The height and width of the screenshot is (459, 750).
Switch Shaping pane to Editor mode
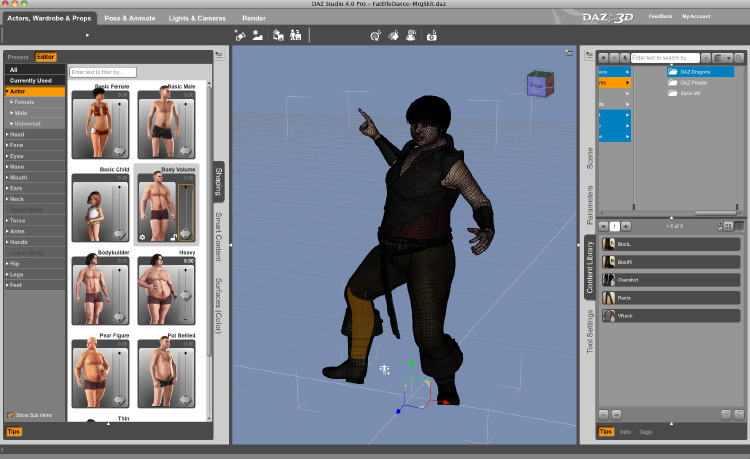pos(45,57)
